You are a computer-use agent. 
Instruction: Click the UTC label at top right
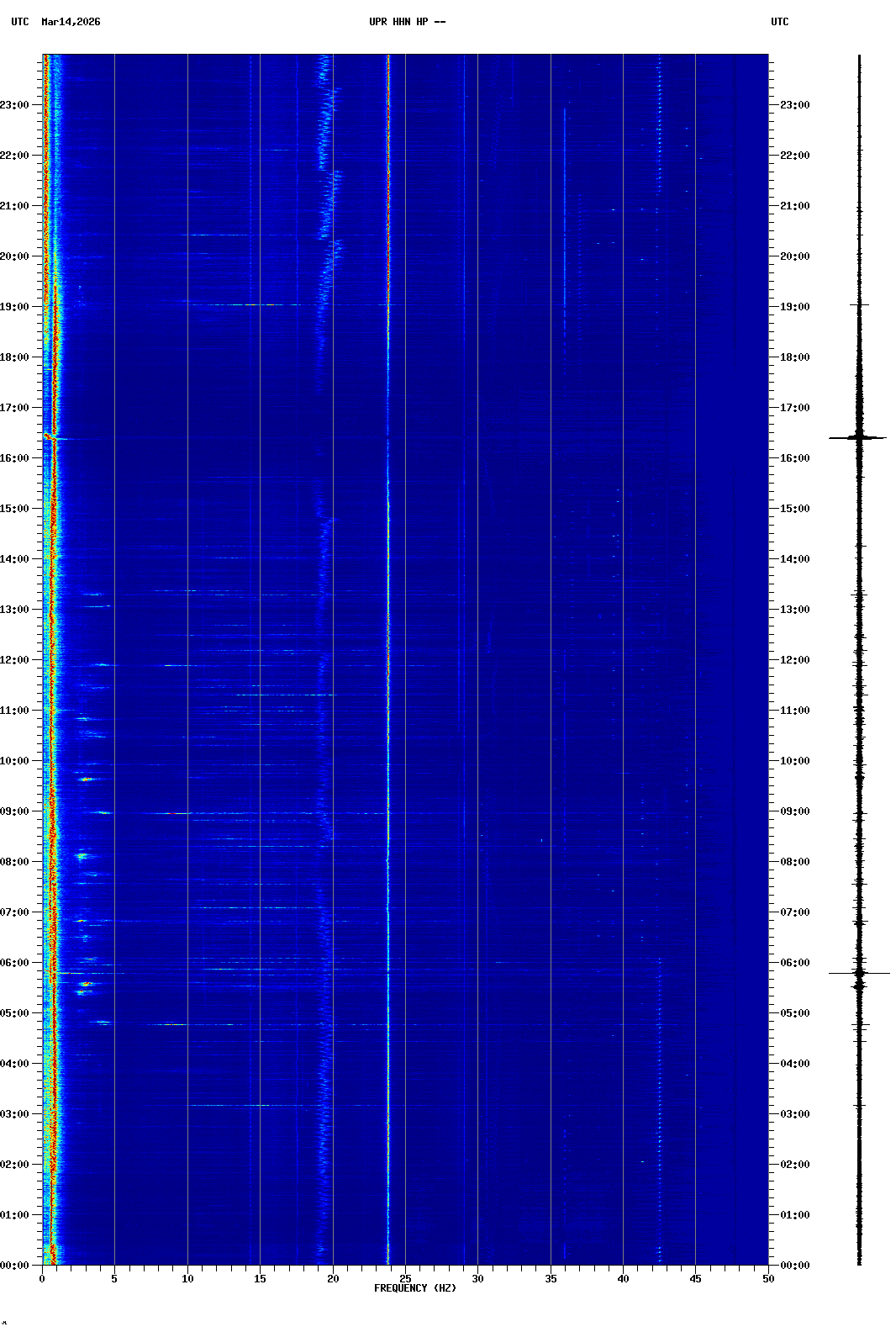779,22
